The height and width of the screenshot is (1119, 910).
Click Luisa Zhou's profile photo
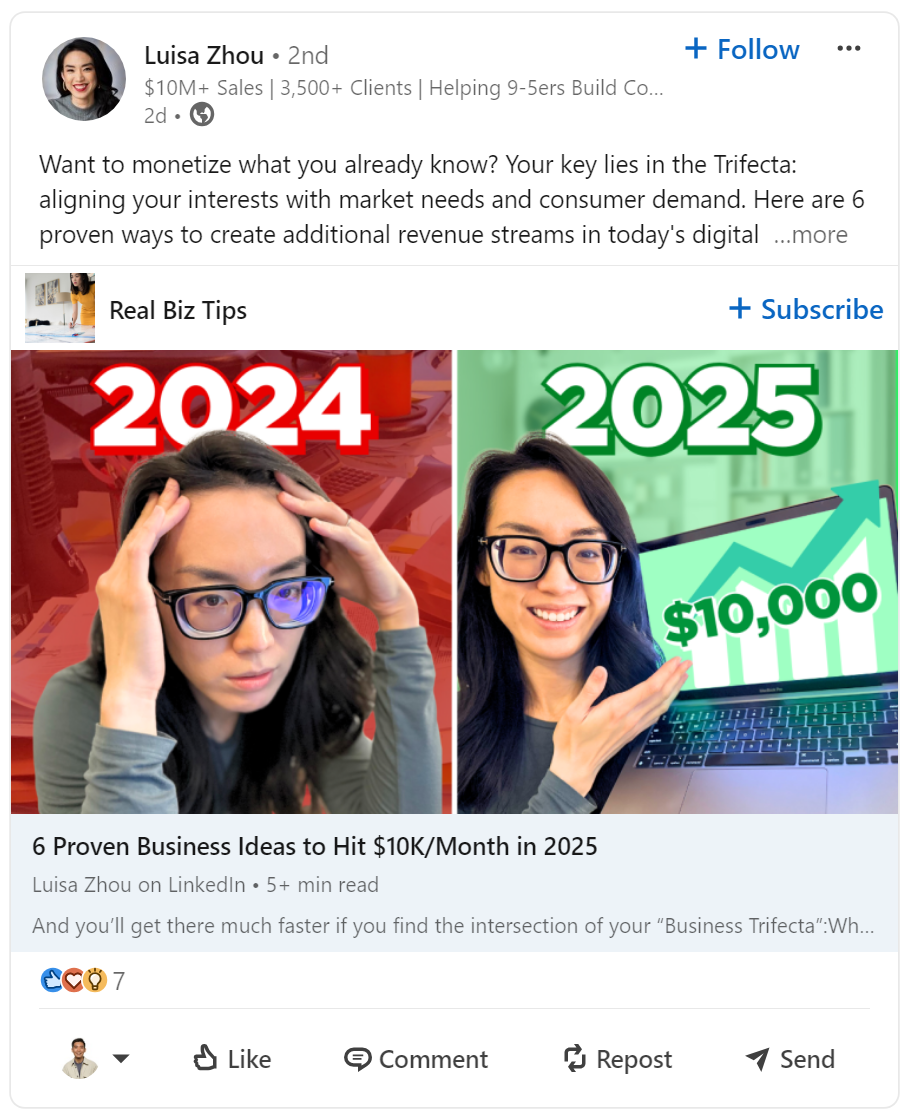pyautogui.click(x=84, y=79)
